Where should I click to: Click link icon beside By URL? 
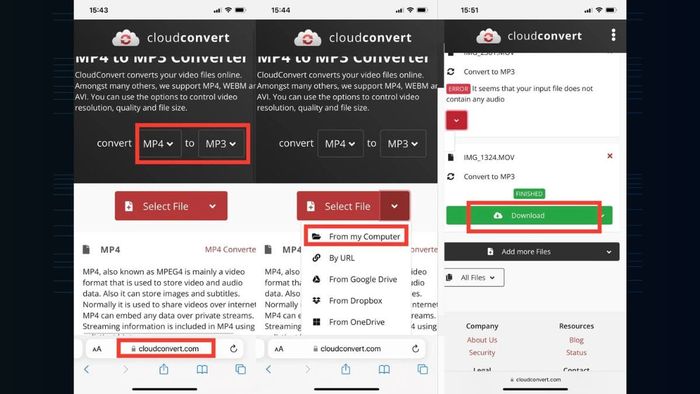coord(317,258)
